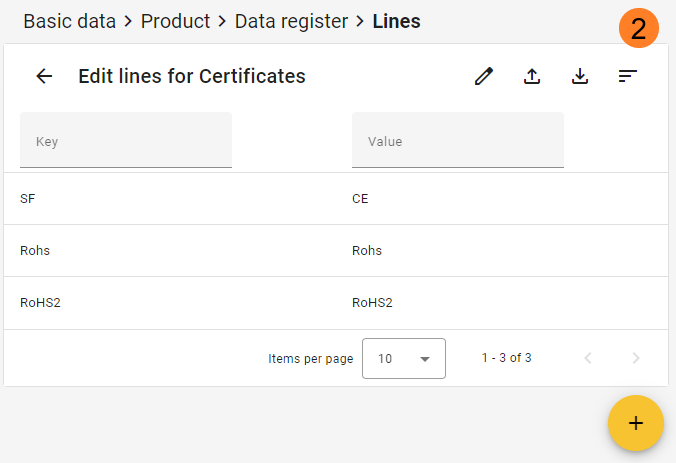This screenshot has height=463, width=676.
Task: Open the Items per page dropdown
Action: click(403, 358)
